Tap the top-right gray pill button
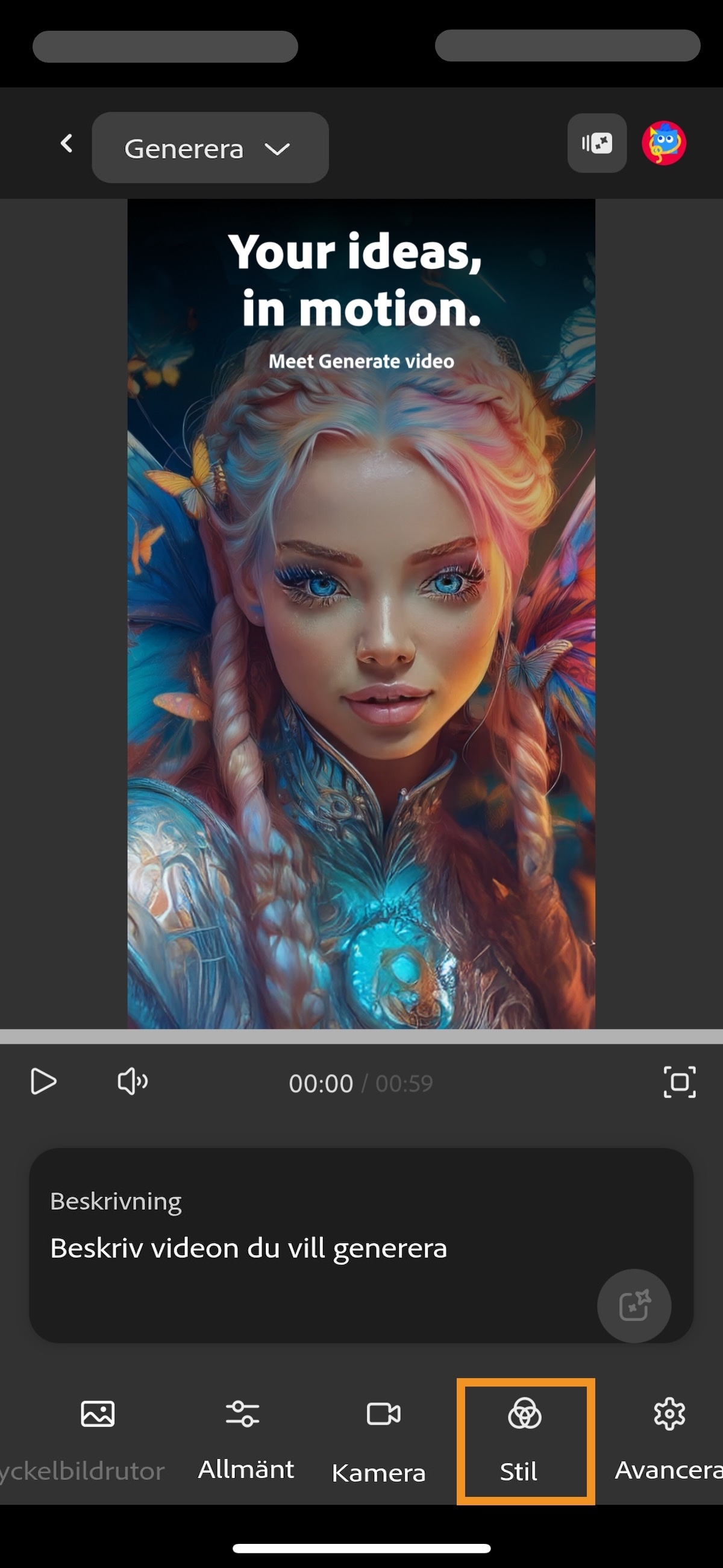The image size is (723, 1568). 567,46
